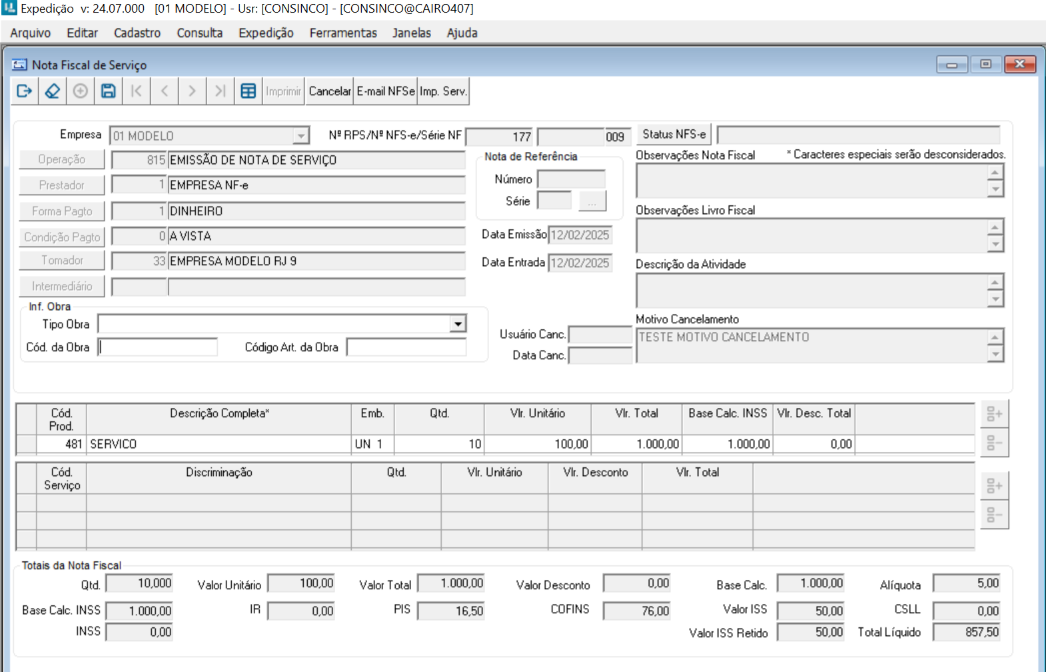Image resolution: width=1046 pixels, height=672 pixels.
Task: Open the Cadastro menu
Action: pos(137,33)
